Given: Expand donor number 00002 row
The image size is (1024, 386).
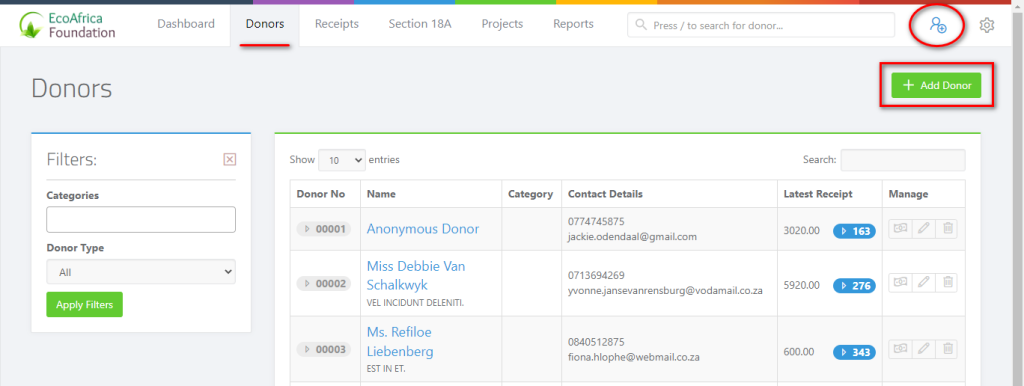Looking at the screenshot, I should (324, 283).
